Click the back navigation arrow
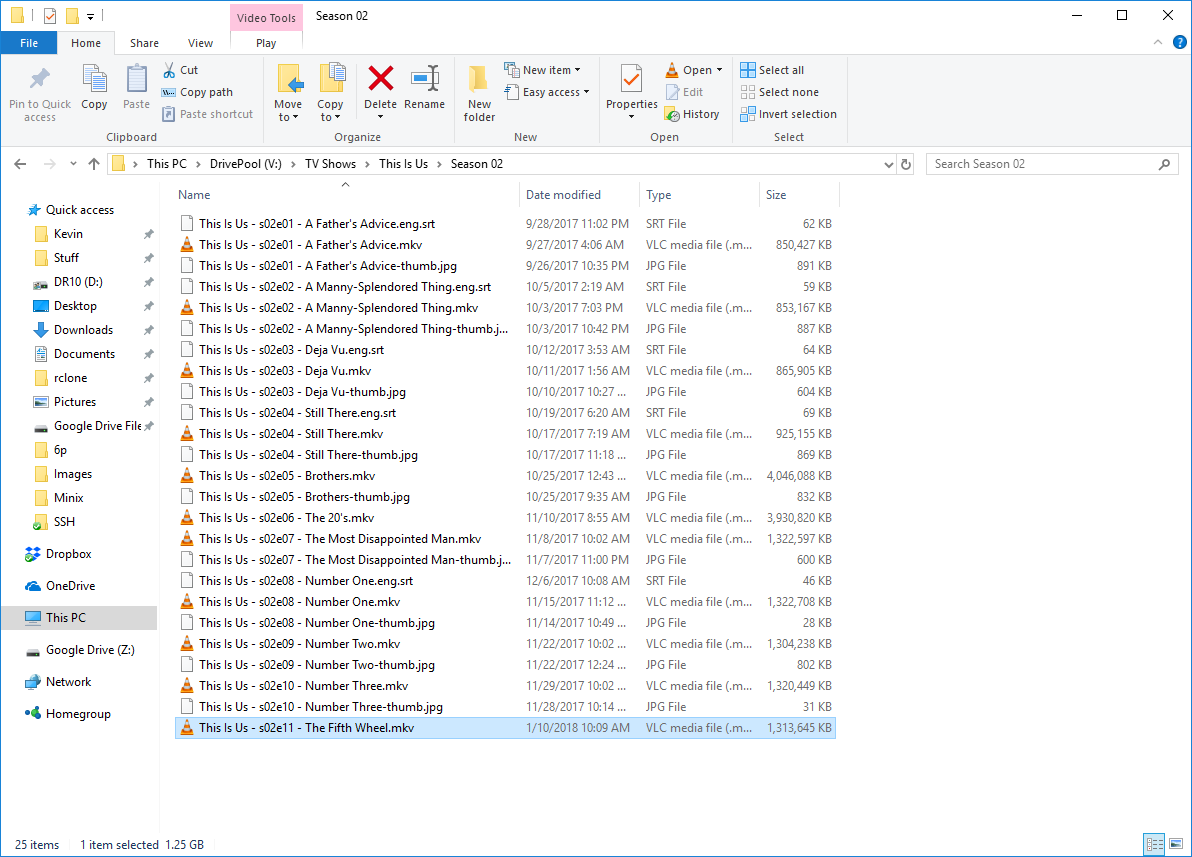This screenshot has height=857, width=1192. coord(20,163)
